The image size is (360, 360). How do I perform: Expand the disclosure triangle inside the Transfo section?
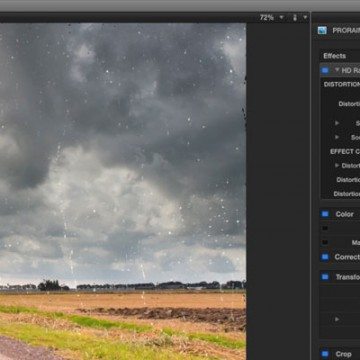click(337, 319)
